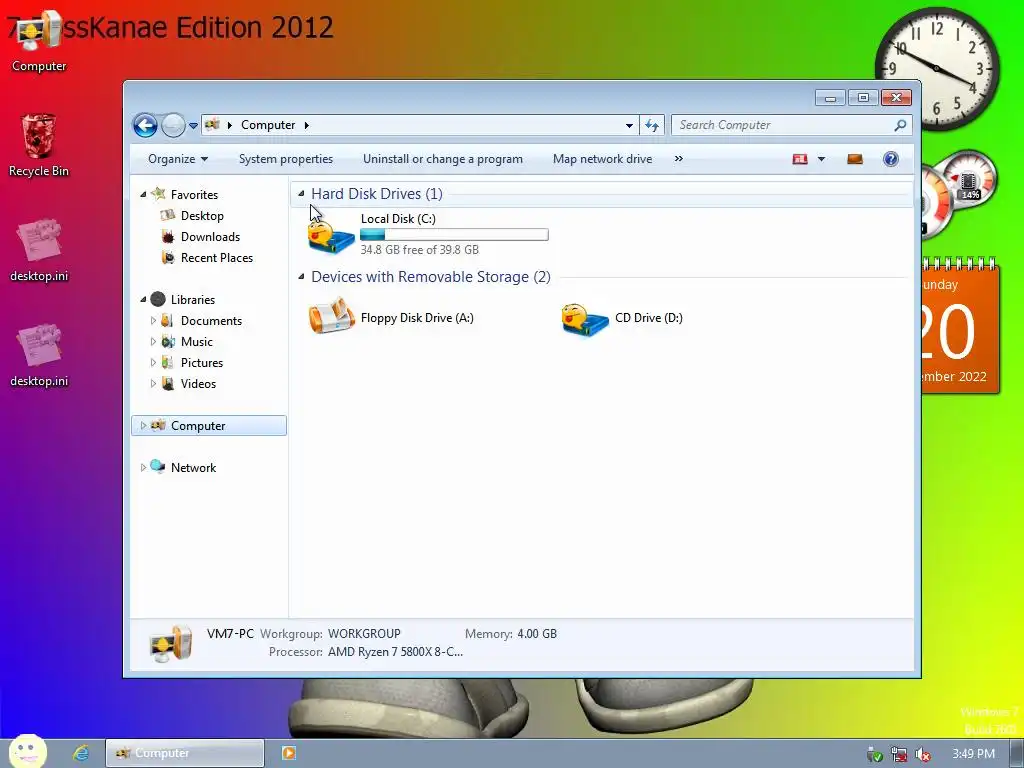Click the 3:49 PM taskbar clock

pyautogui.click(x=973, y=754)
